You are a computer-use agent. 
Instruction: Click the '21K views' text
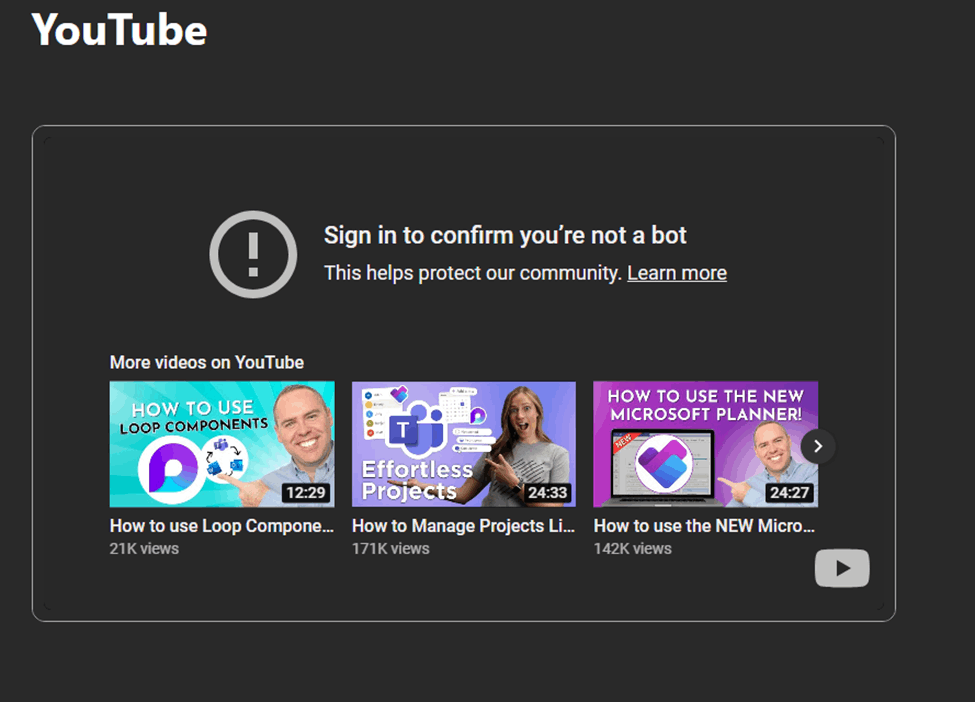coord(144,548)
